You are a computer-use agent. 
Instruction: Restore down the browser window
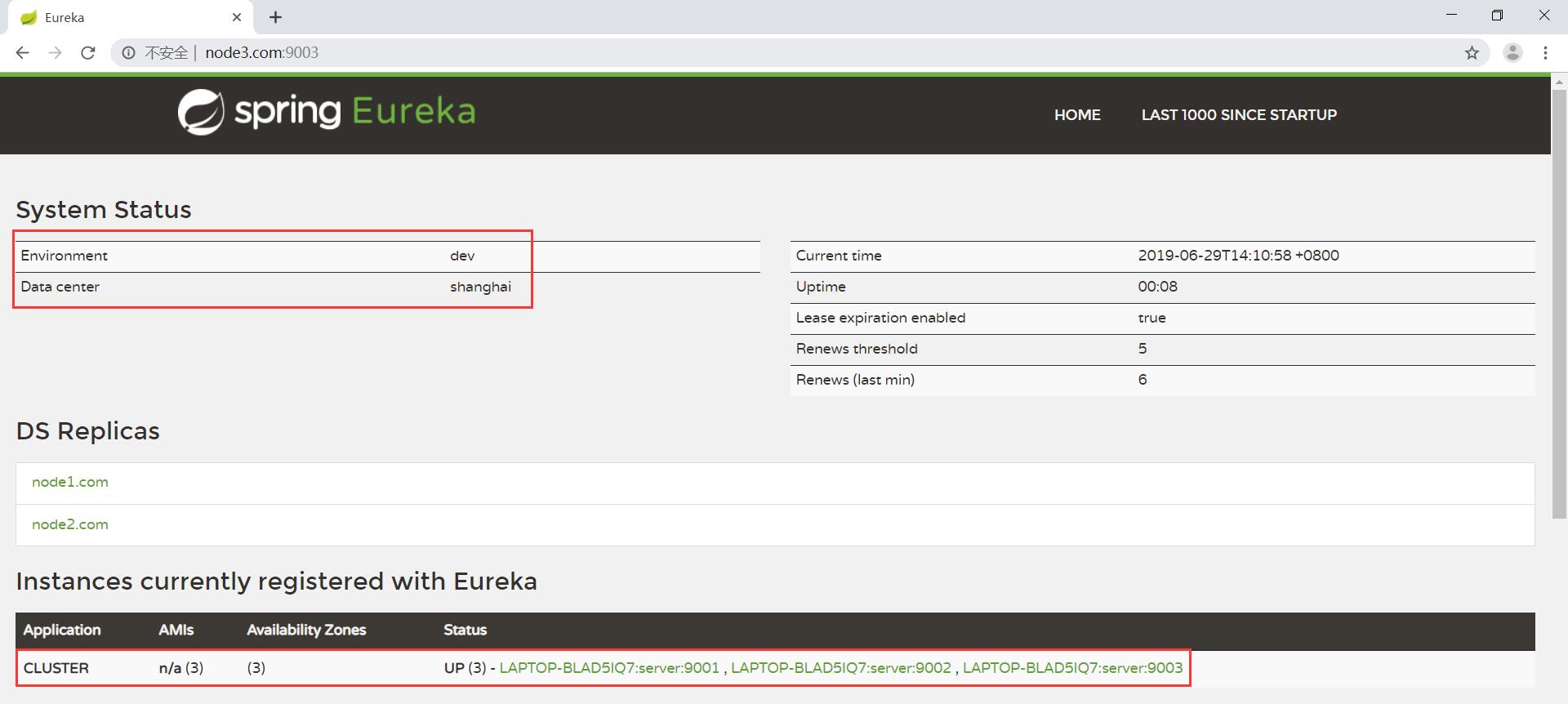pos(1497,16)
